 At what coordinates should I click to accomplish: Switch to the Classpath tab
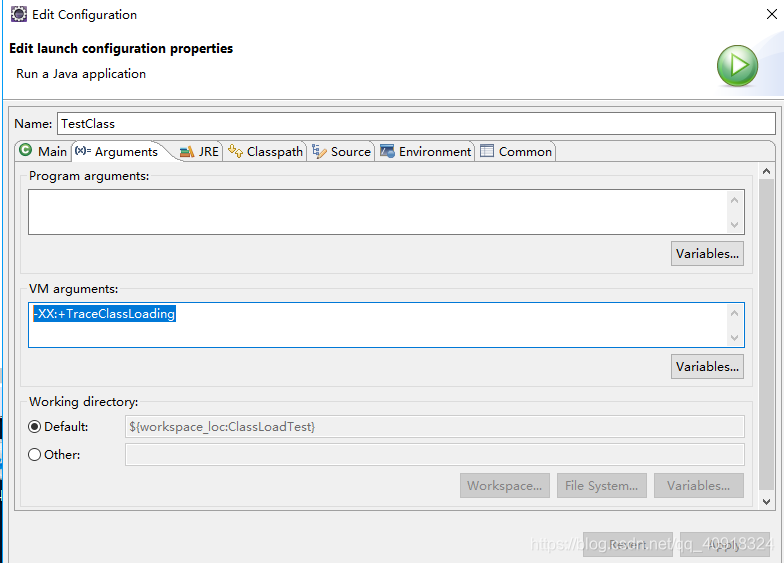pyautogui.click(x=266, y=152)
